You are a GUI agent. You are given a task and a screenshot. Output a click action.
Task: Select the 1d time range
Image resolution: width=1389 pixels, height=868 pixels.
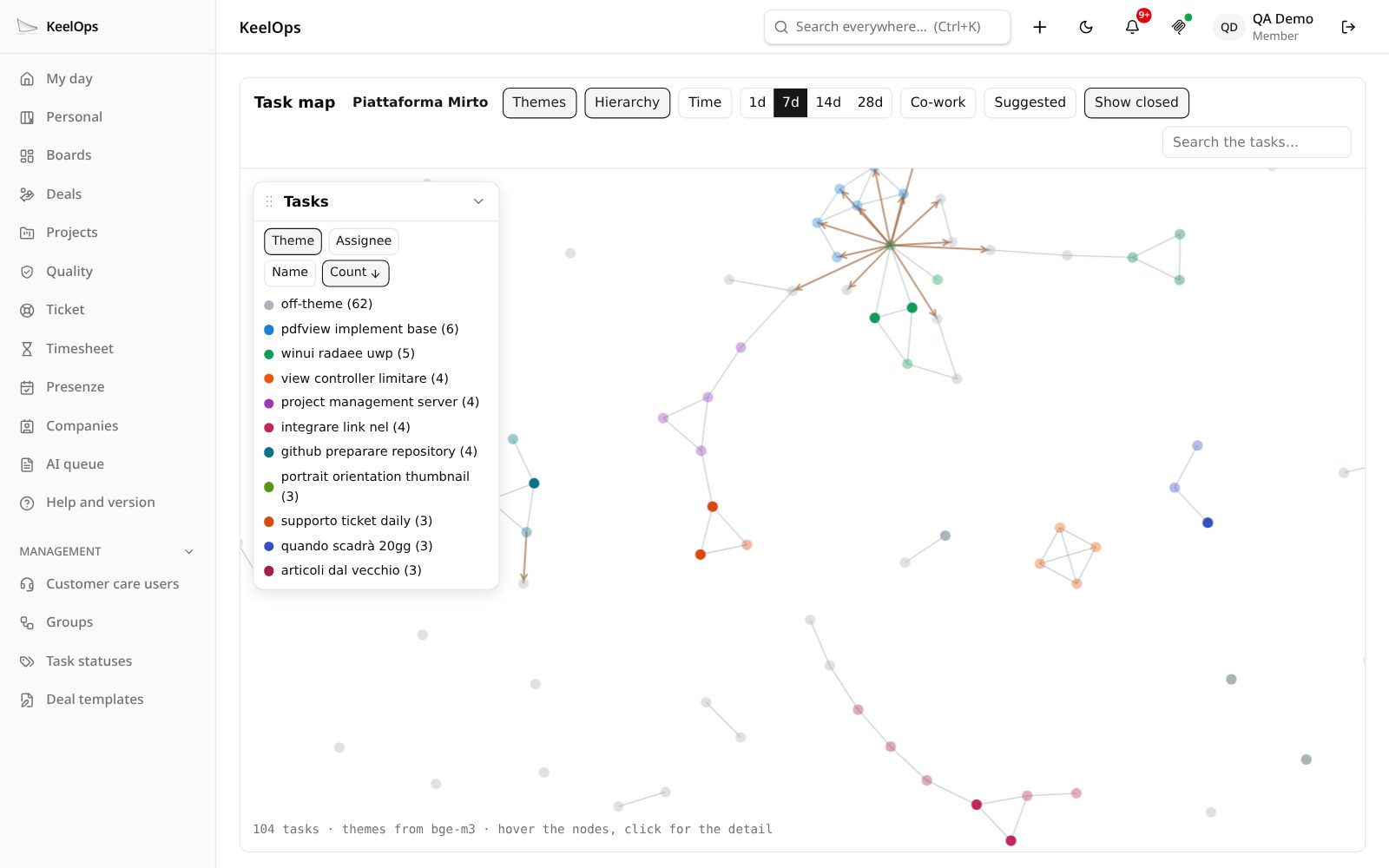[x=757, y=102]
